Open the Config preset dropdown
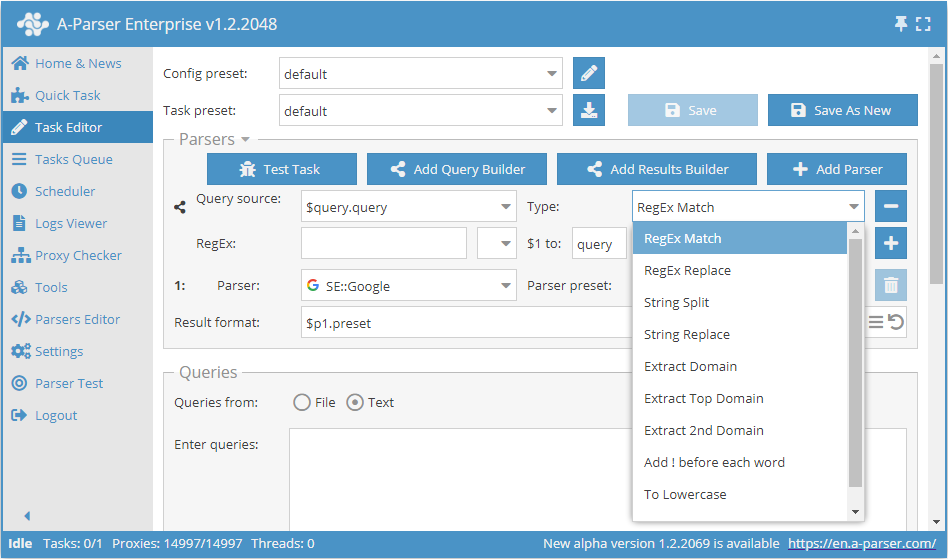The image size is (948, 559). coord(420,74)
